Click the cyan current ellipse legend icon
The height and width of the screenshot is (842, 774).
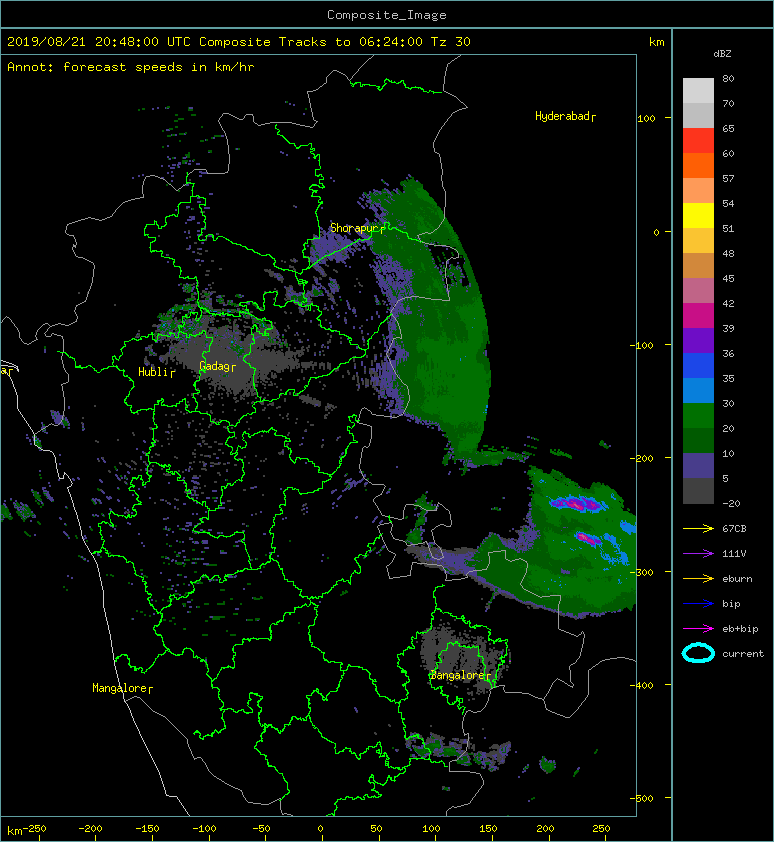(698, 653)
